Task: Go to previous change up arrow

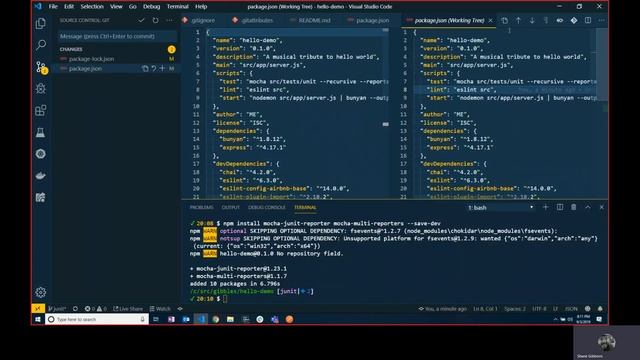Action: pos(518,20)
